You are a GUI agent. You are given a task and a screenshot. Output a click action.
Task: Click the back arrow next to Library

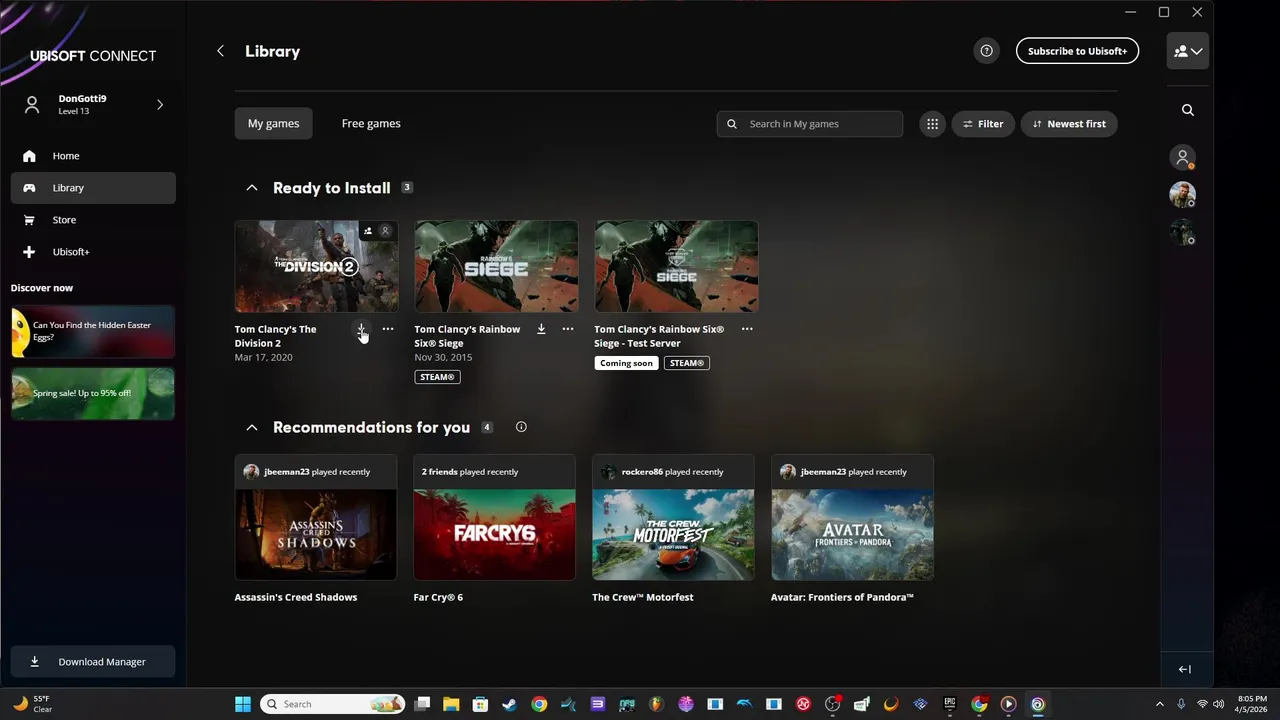220,51
